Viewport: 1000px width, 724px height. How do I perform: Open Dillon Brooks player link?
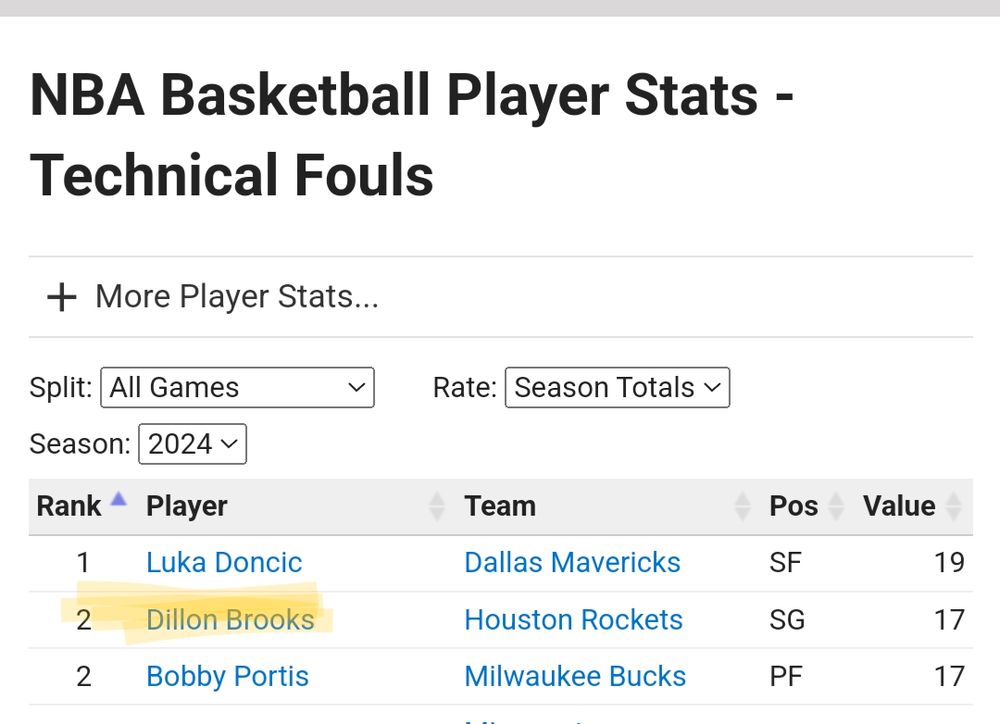[x=230, y=620]
